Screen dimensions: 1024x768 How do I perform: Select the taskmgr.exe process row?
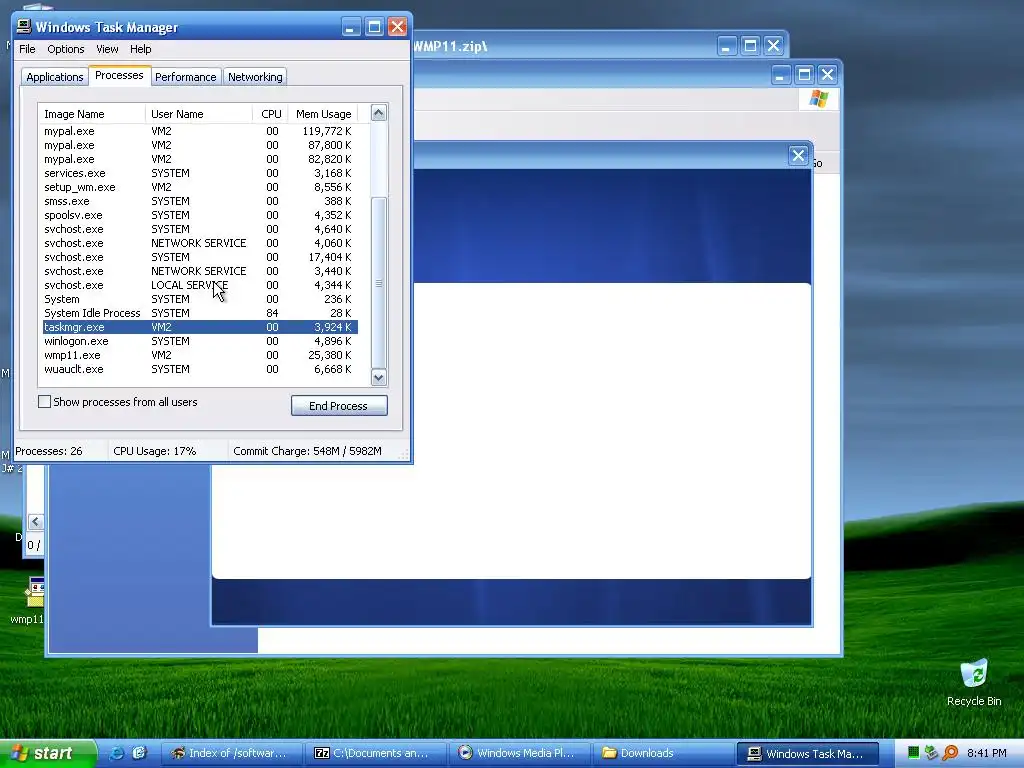pos(200,327)
